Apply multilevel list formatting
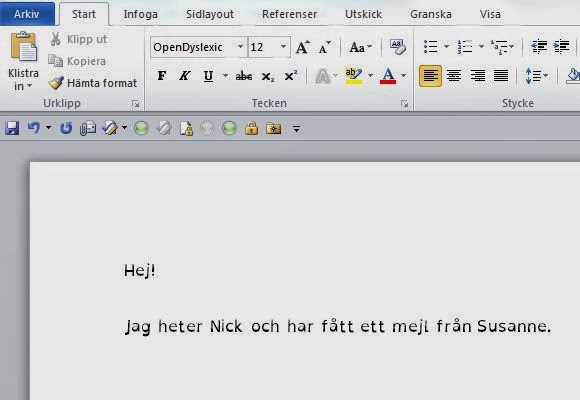Viewport: 580px width, 400px height. (499, 47)
